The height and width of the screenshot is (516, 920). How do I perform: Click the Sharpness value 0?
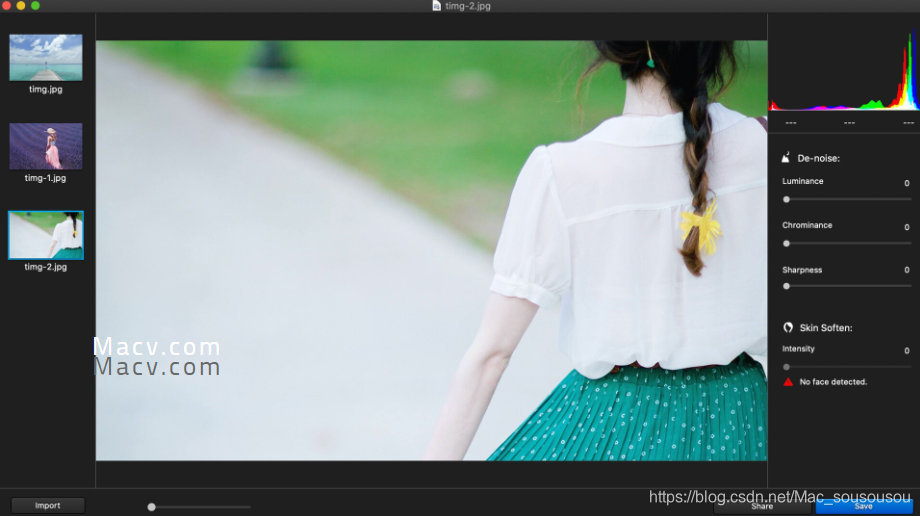[x=907, y=270]
